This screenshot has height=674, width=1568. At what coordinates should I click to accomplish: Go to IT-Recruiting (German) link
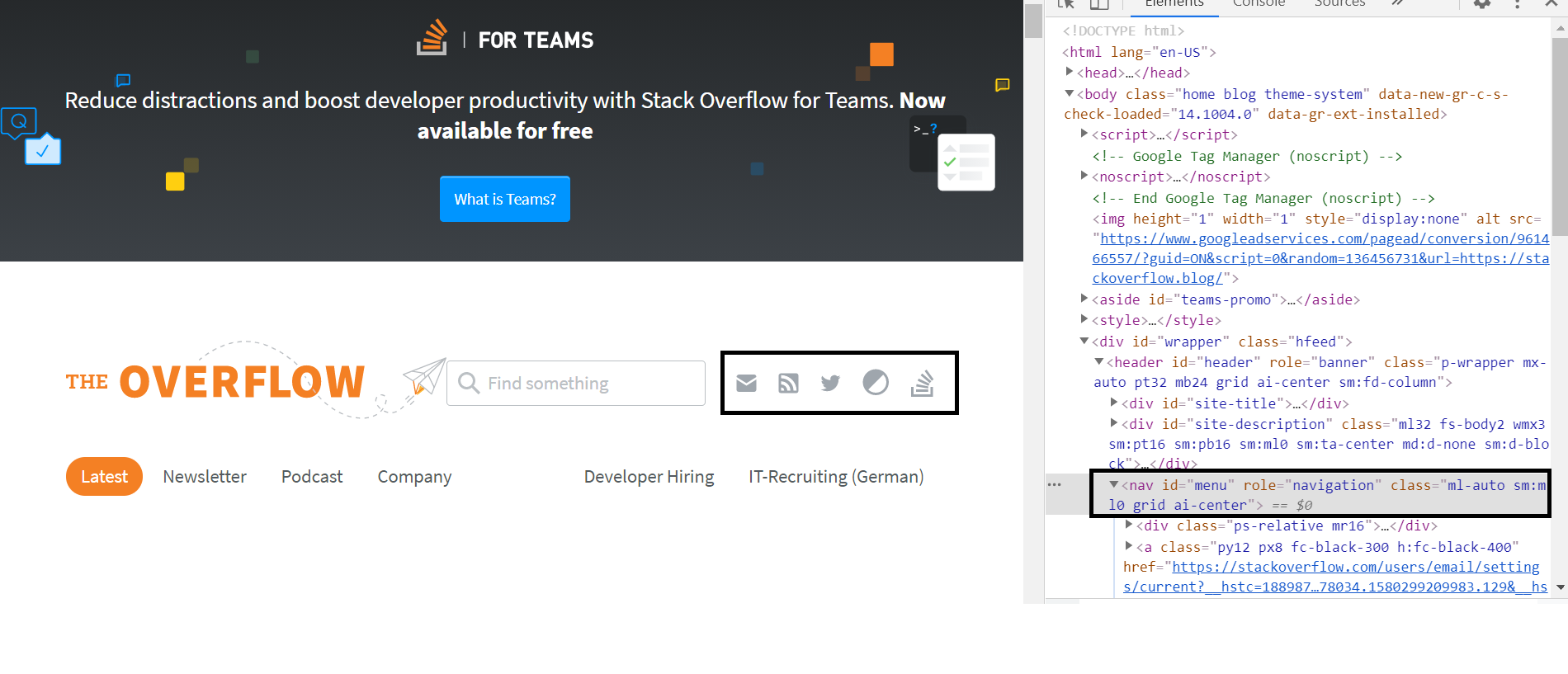click(836, 477)
